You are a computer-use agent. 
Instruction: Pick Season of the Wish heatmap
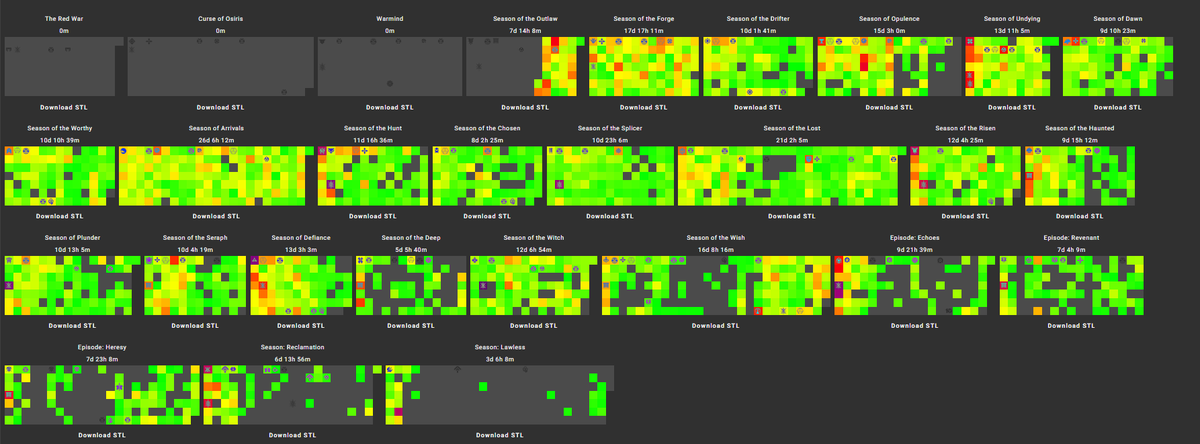[716, 285]
